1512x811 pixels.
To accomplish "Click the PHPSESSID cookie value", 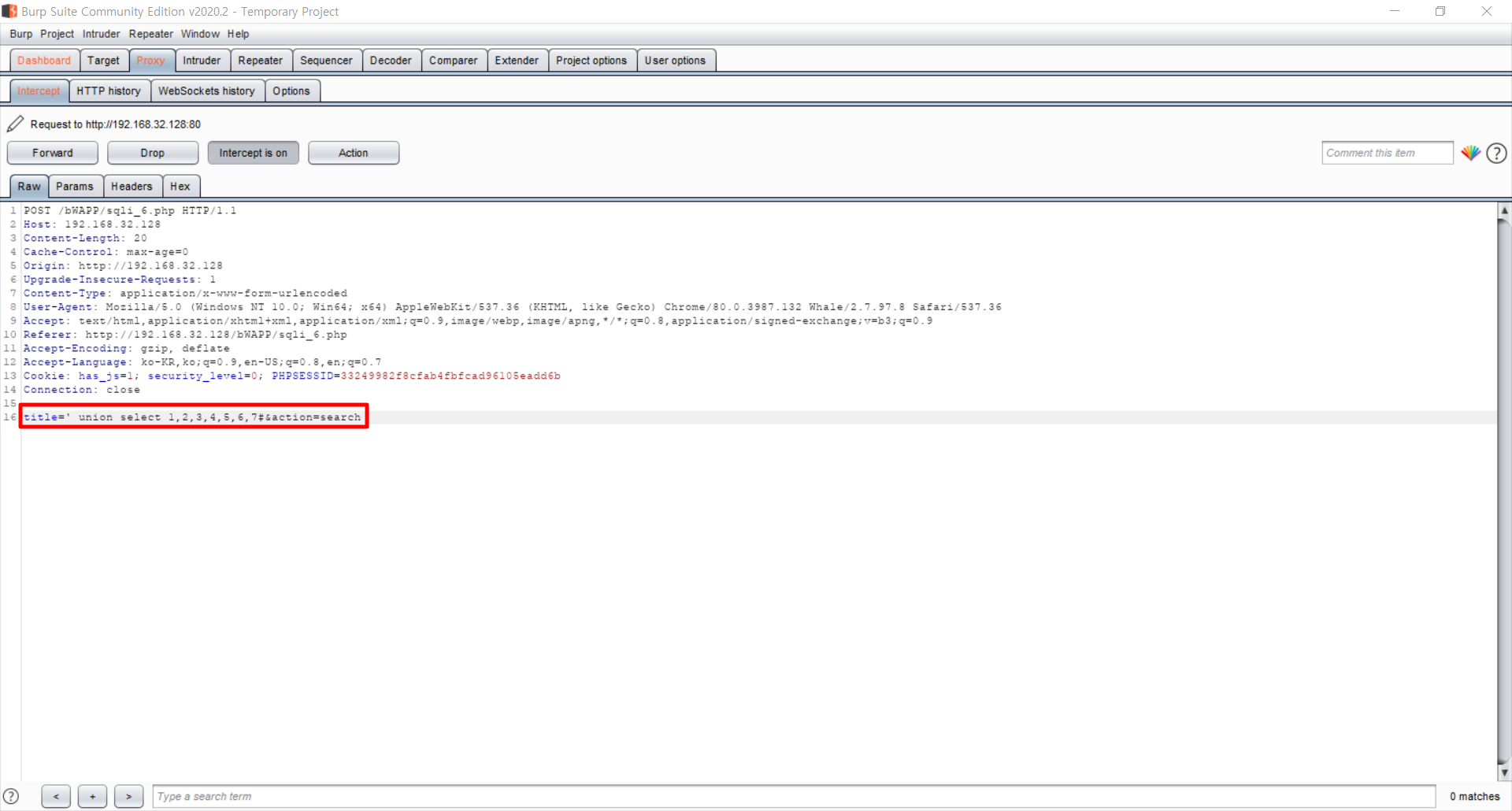I will click(450, 376).
